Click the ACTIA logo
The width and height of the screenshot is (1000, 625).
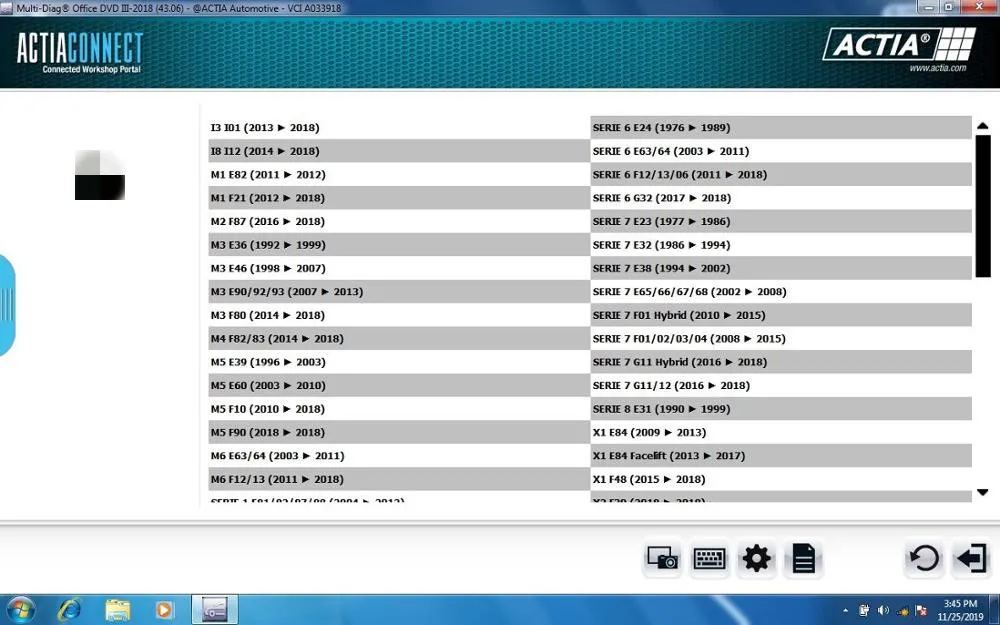pos(899,45)
